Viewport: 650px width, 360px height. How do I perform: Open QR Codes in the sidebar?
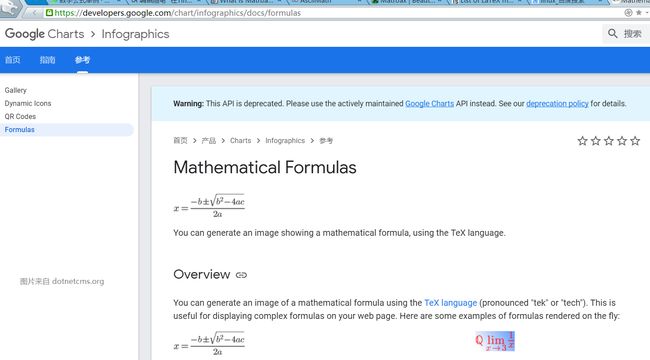20,117
